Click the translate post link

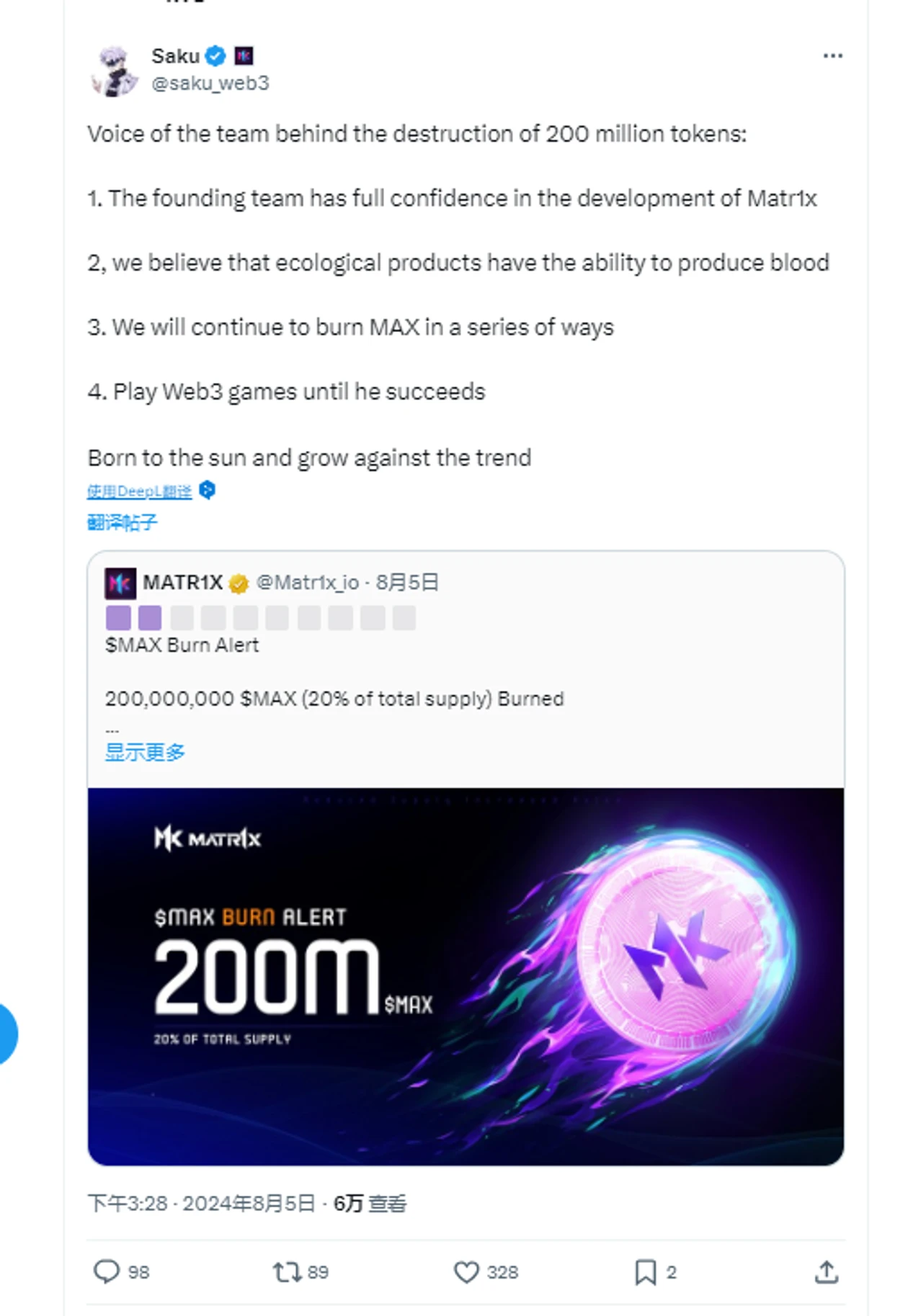(x=122, y=522)
